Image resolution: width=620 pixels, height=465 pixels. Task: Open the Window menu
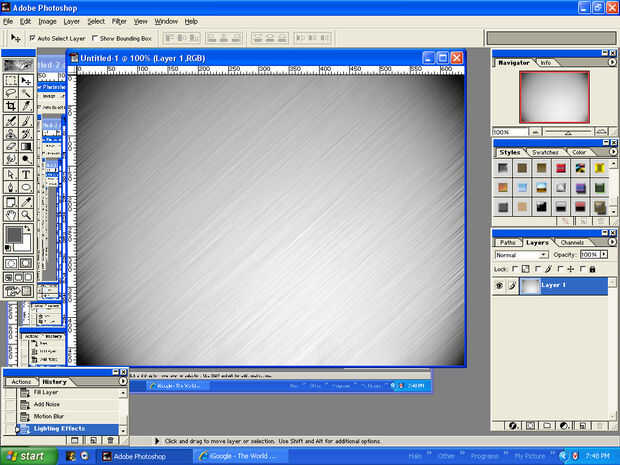[x=166, y=21]
